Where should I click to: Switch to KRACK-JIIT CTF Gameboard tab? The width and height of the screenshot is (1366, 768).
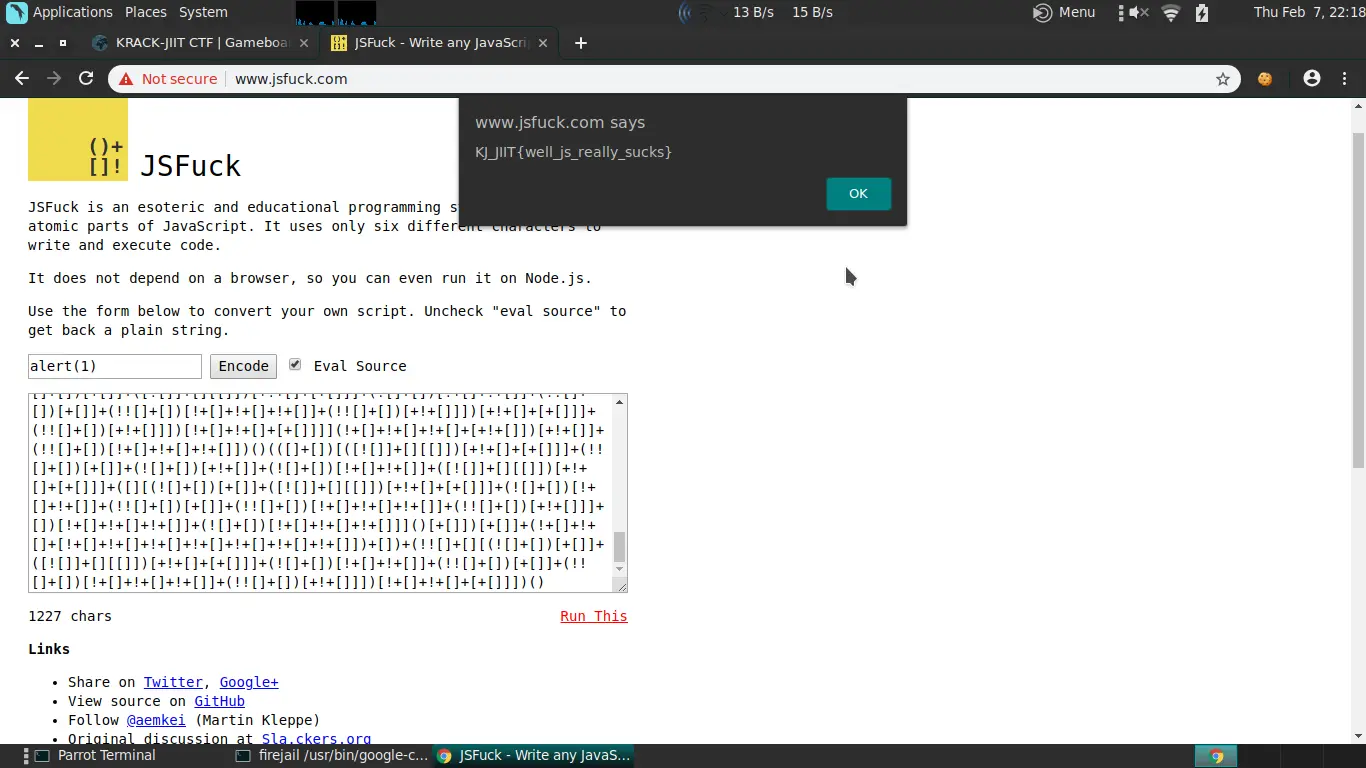(x=204, y=43)
